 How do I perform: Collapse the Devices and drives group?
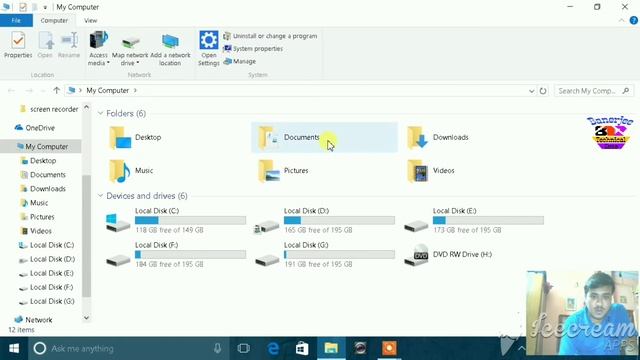[x=100, y=196]
